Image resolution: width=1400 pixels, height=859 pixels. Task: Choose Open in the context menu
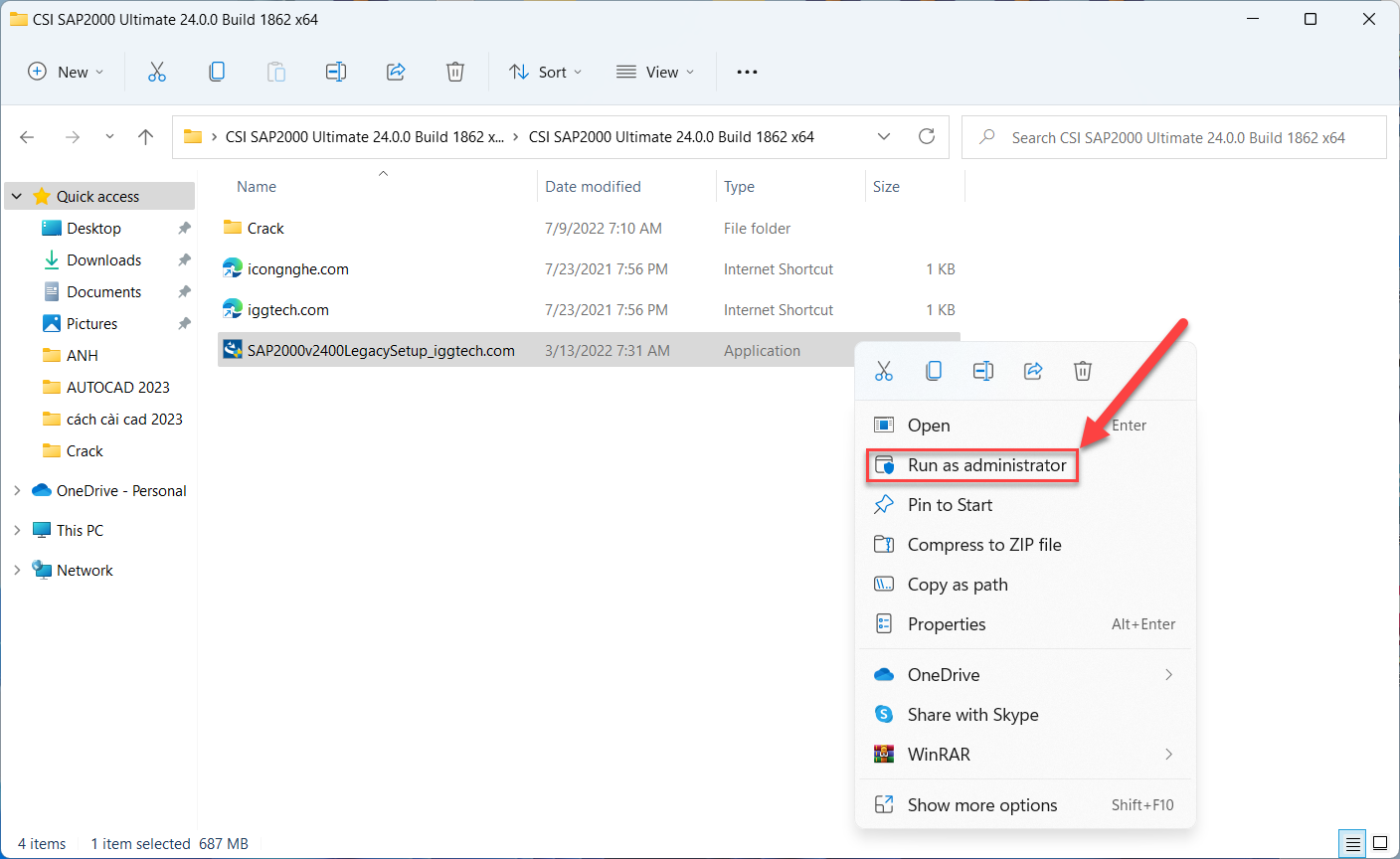(1025, 426)
